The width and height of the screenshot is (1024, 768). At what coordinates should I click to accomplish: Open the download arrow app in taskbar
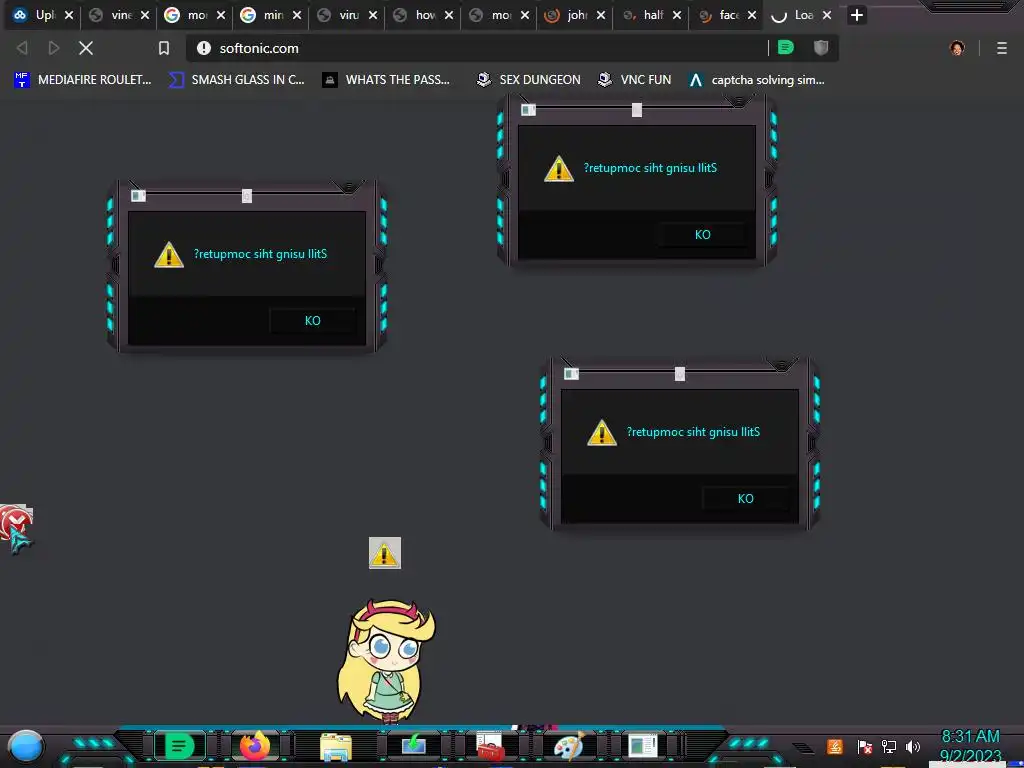point(413,745)
